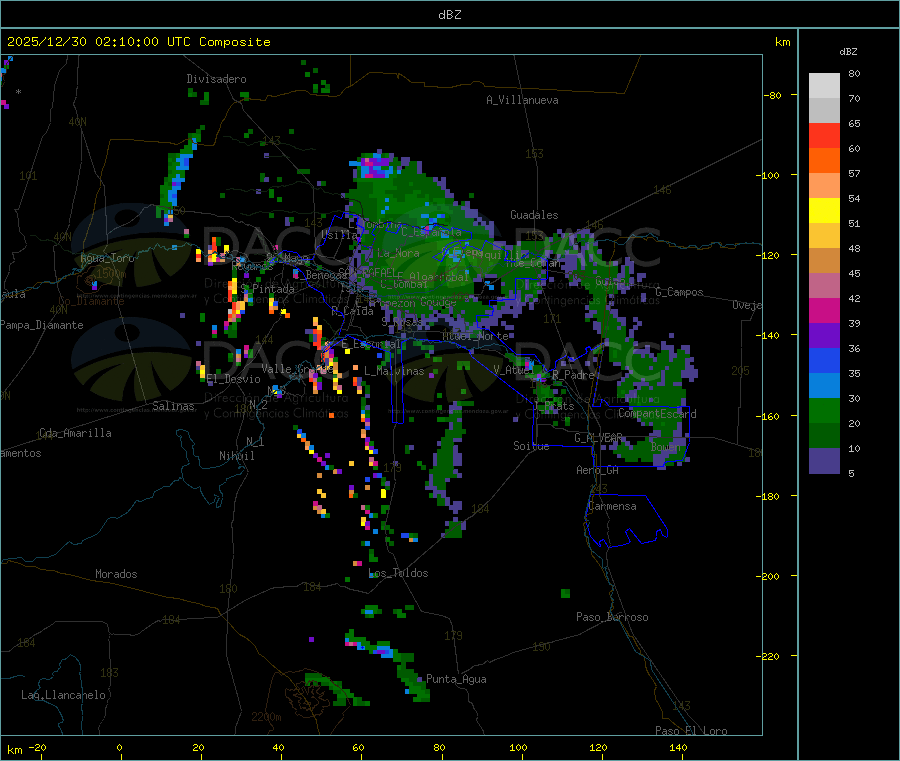This screenshot has width=900, height=761.
Task: Click the 0 km horizontal axis tick
Action: coord(119,747)
